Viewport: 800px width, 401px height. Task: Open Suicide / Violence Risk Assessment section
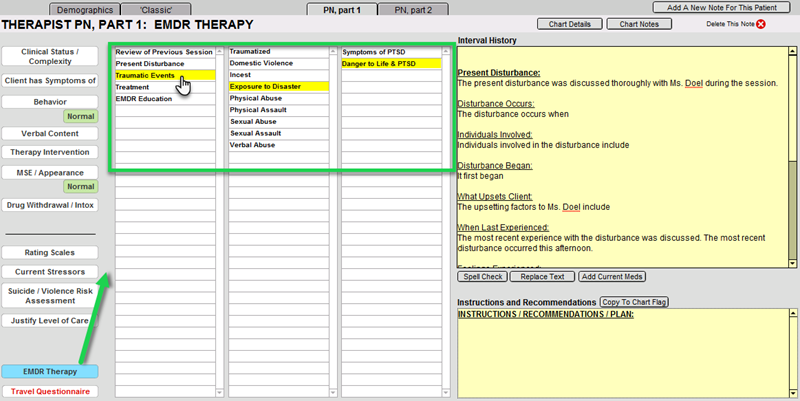(x=49, y=297)
